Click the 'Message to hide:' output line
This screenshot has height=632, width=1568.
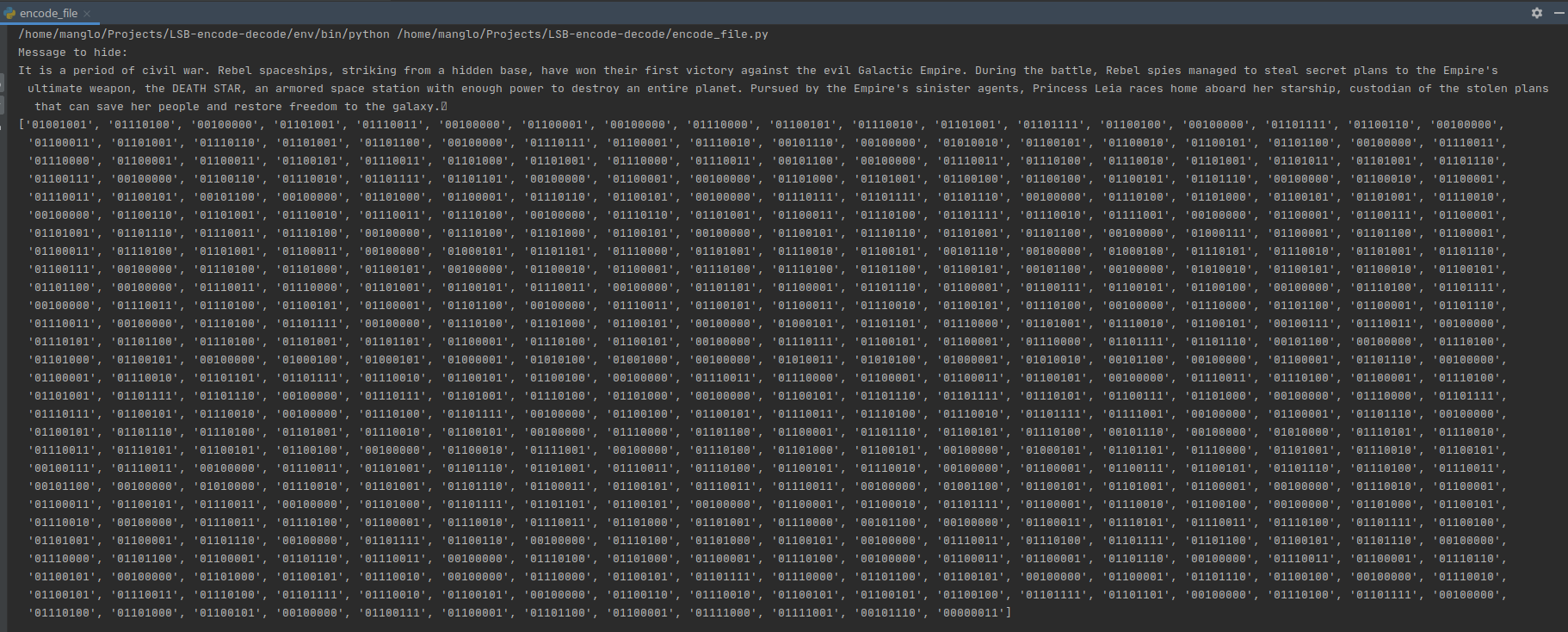(x=72, y=53)
